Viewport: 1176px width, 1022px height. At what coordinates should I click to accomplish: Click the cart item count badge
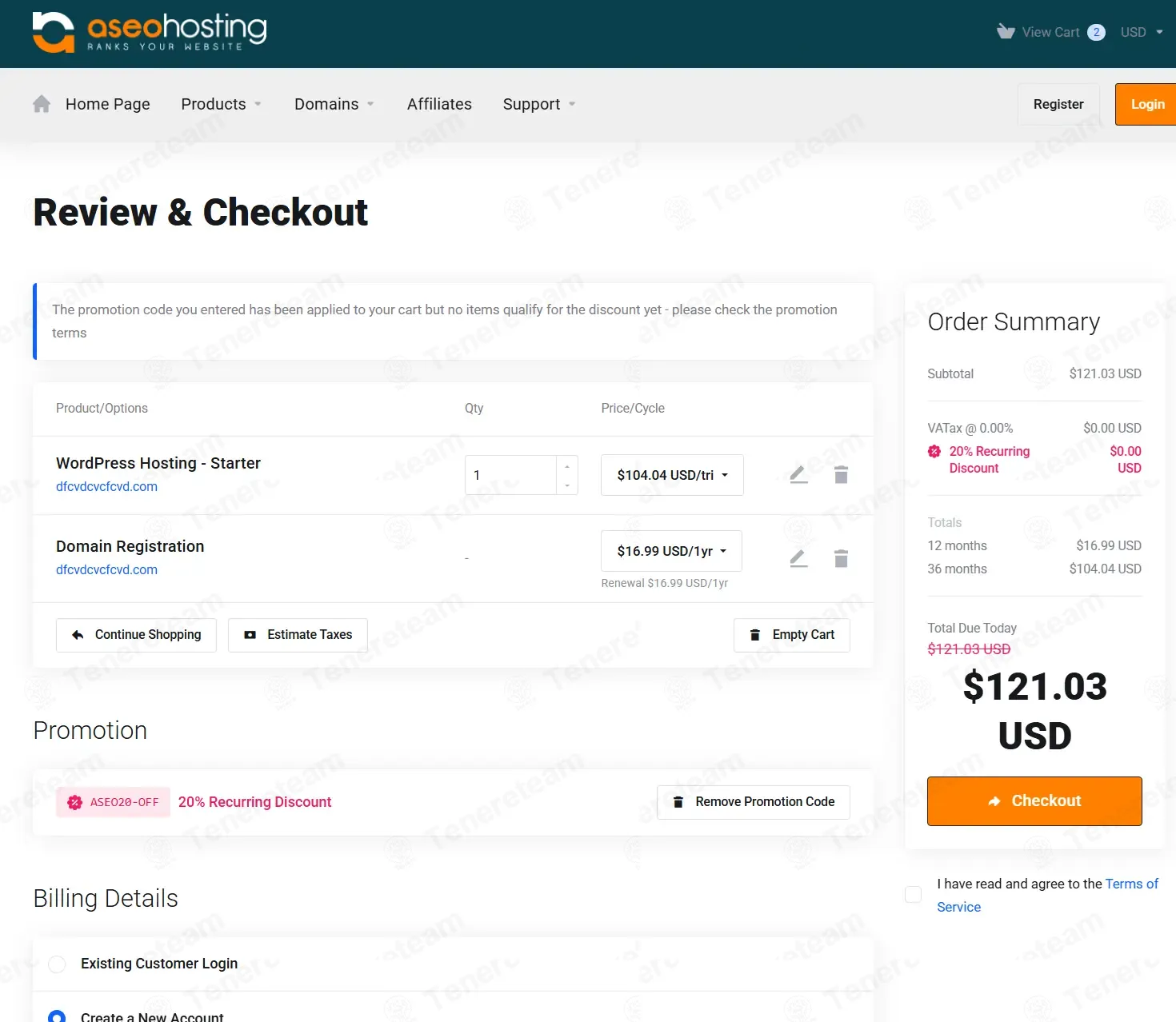1096,32
